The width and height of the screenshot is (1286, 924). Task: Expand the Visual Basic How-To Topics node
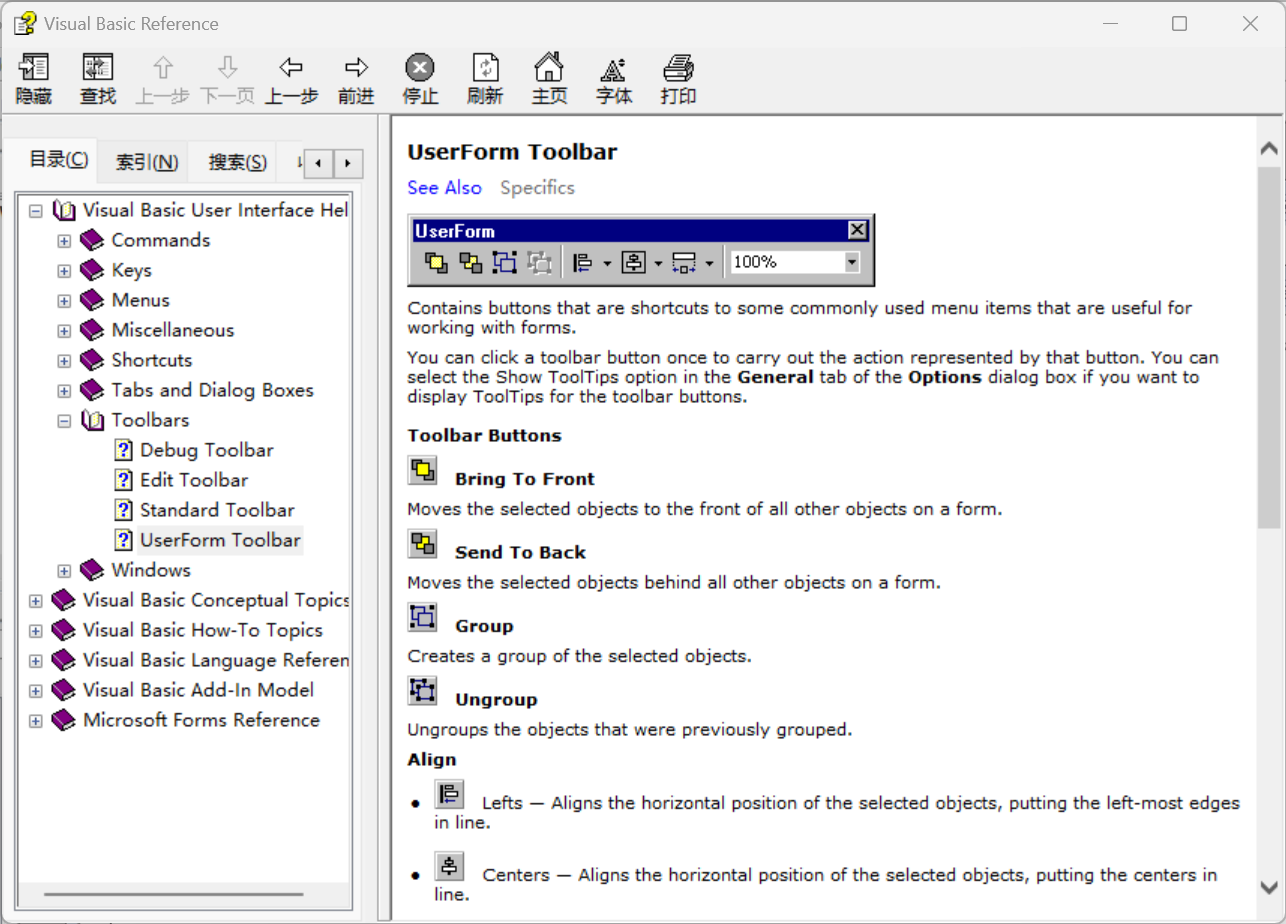point(36,631)
